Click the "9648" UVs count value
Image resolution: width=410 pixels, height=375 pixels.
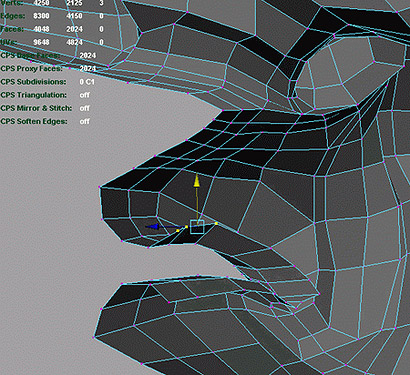click(41, 42)
